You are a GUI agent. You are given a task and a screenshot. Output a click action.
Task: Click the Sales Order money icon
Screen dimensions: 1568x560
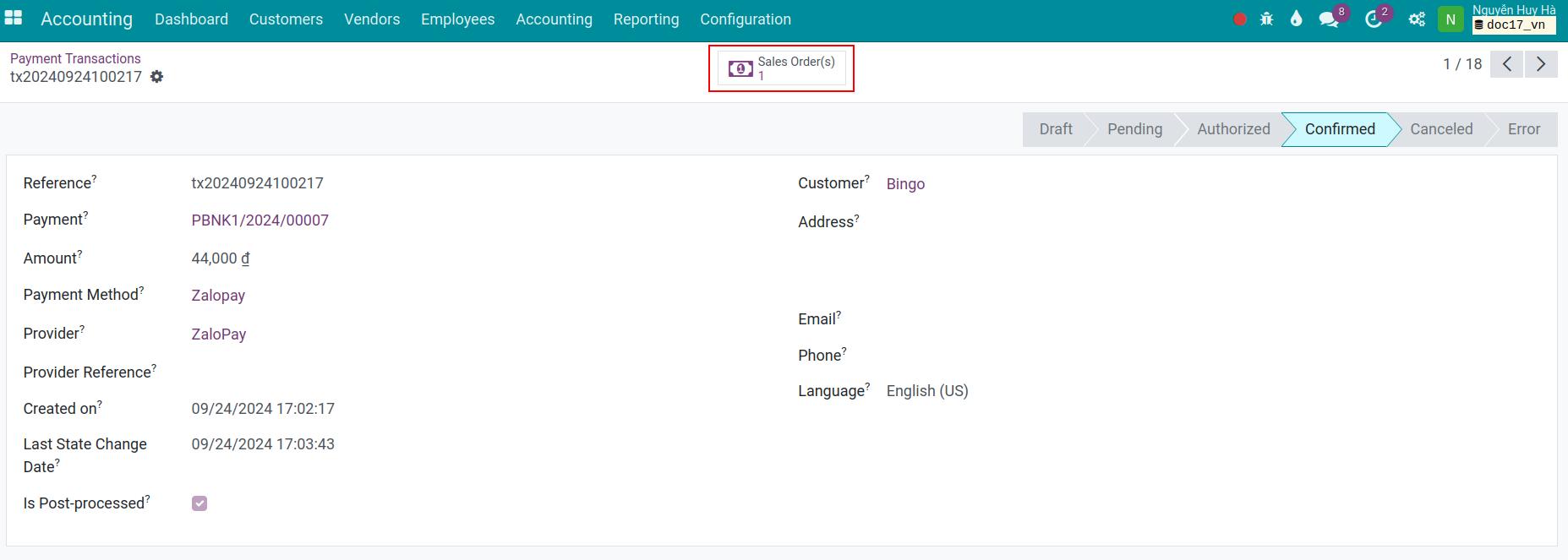[x=740, y=68]
